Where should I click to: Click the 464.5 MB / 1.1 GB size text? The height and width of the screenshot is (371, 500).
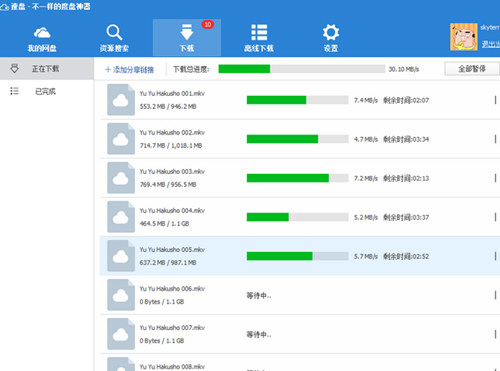(x=164, y=224)
